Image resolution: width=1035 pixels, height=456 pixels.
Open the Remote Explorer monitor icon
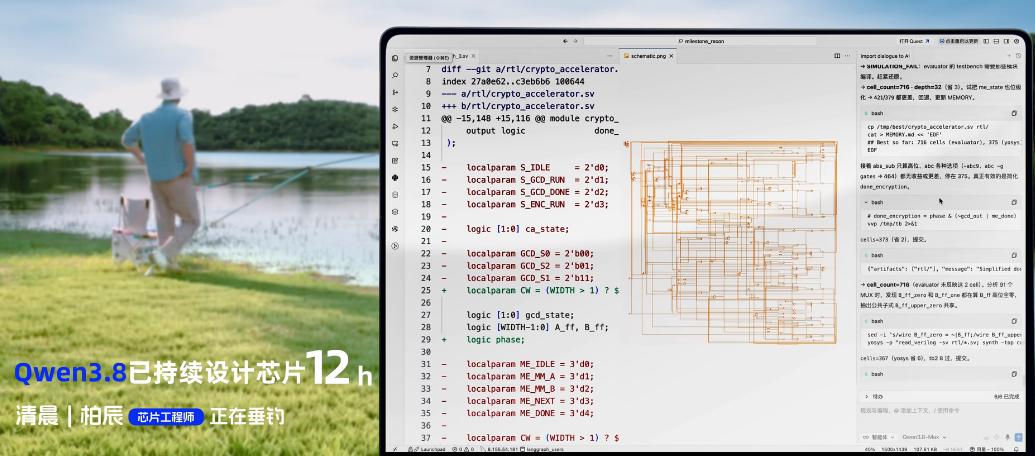click(x=395, y=143)
